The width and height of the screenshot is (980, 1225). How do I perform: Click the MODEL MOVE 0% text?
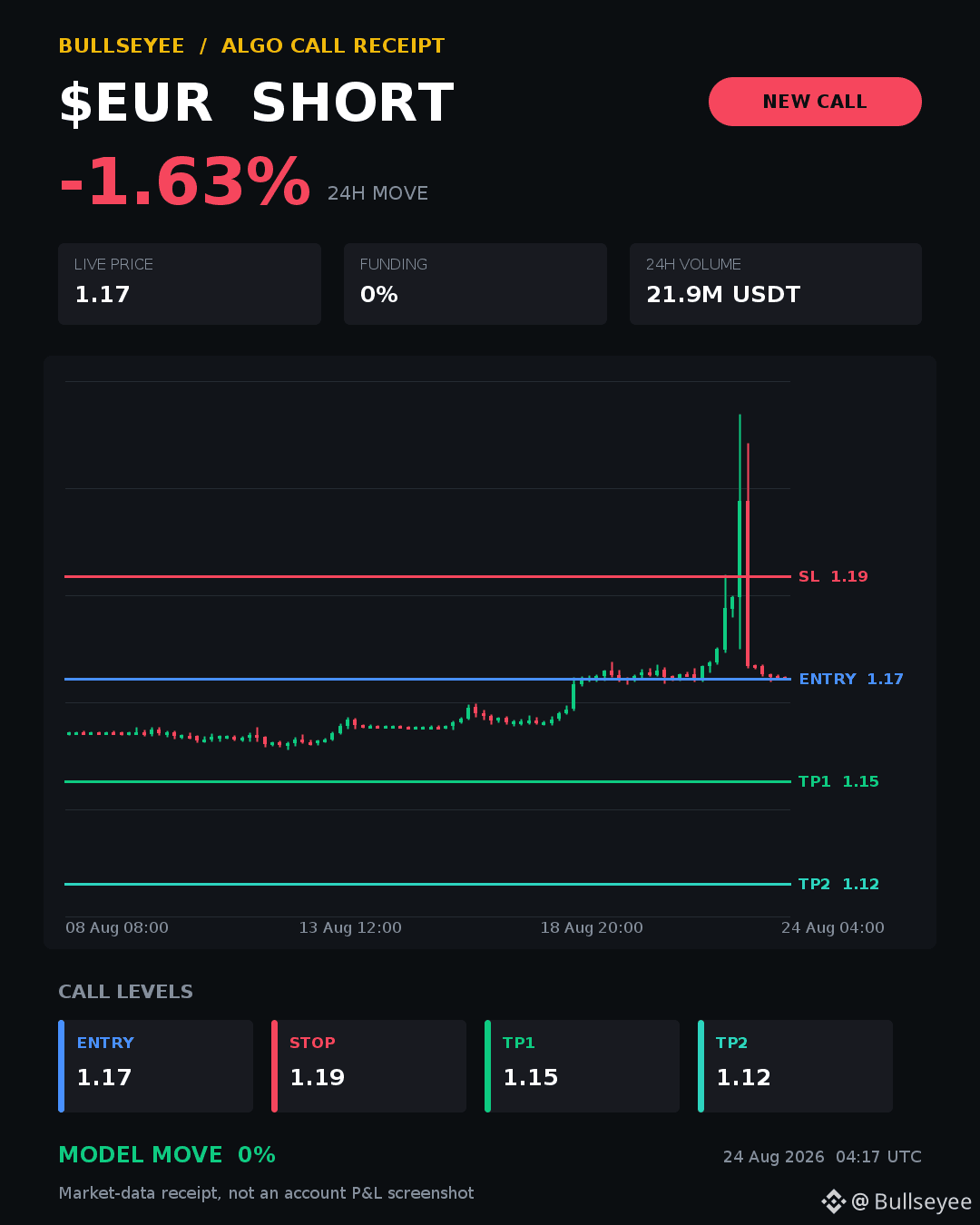[167, 1155]
